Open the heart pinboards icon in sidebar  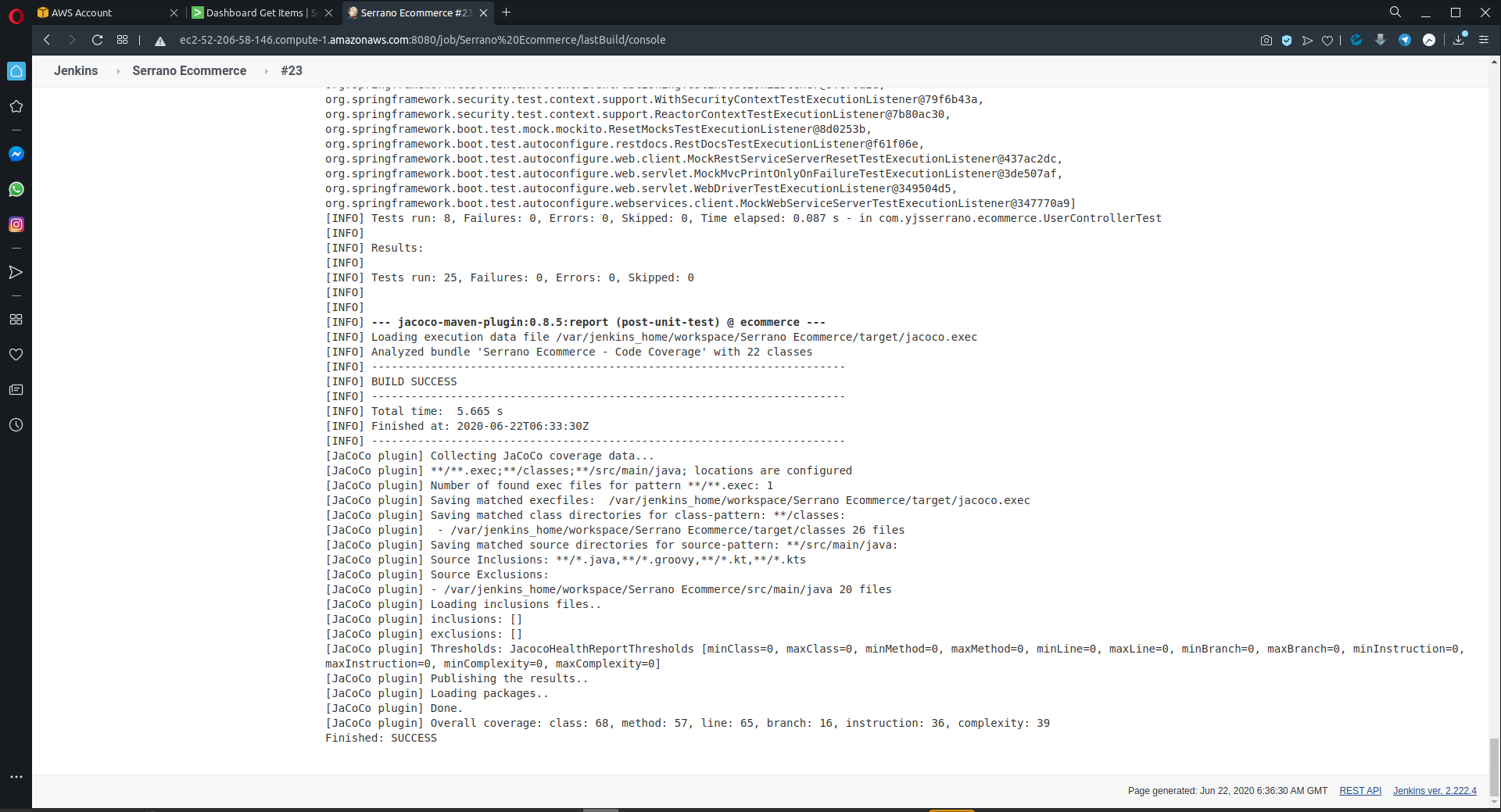(16, 354)
